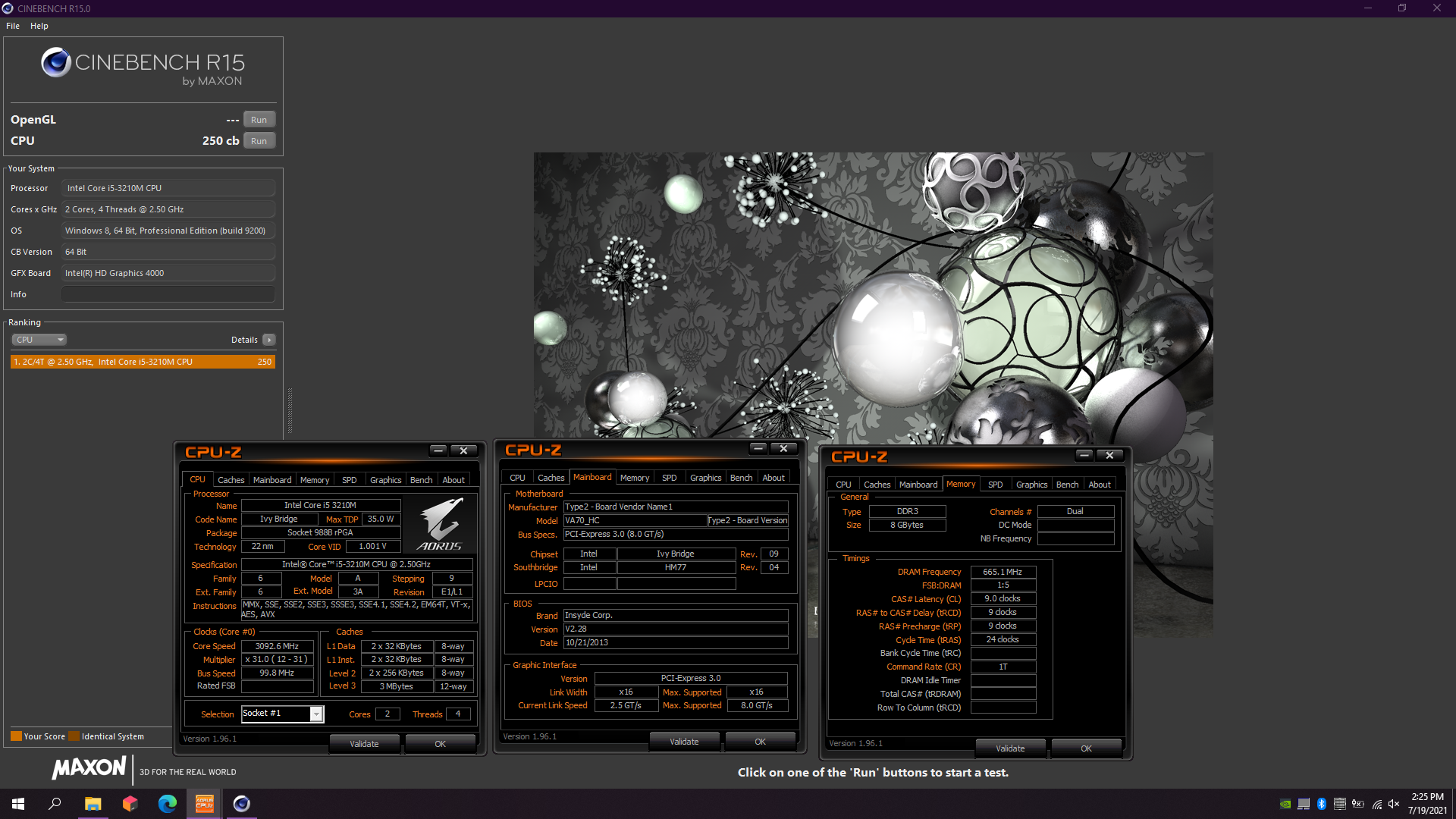Image resolution: width=1456 pixels, height=819 pixels.
Task: Click Validate in leftmost CPU-Z window
Action: [364, 744]
